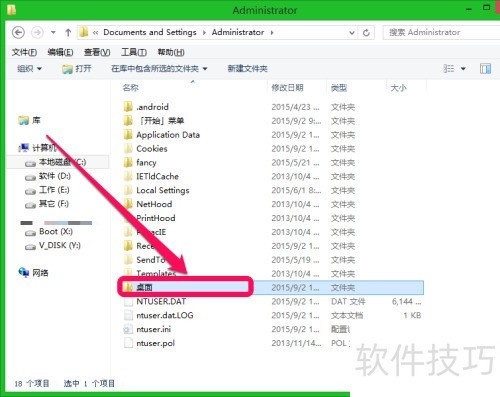The image size is (500, 397).
Task: Click the 新建文件夹 button
Action: [x=247, y=69]
